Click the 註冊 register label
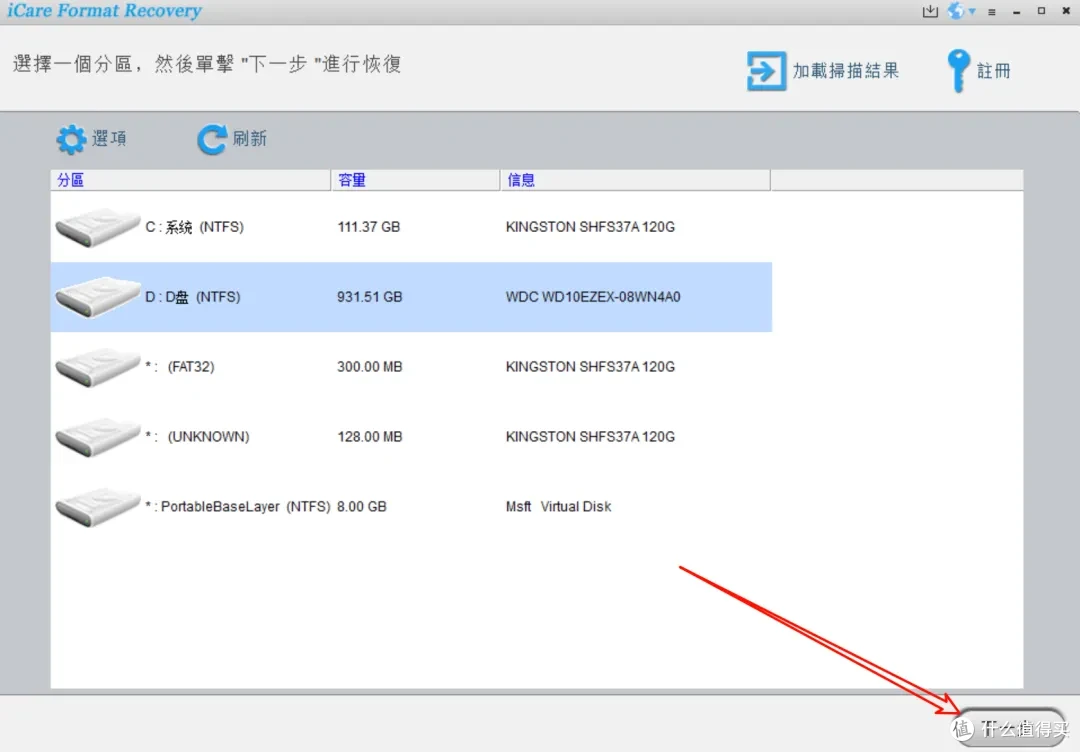 pyautogui.click(x=993, y=70)
